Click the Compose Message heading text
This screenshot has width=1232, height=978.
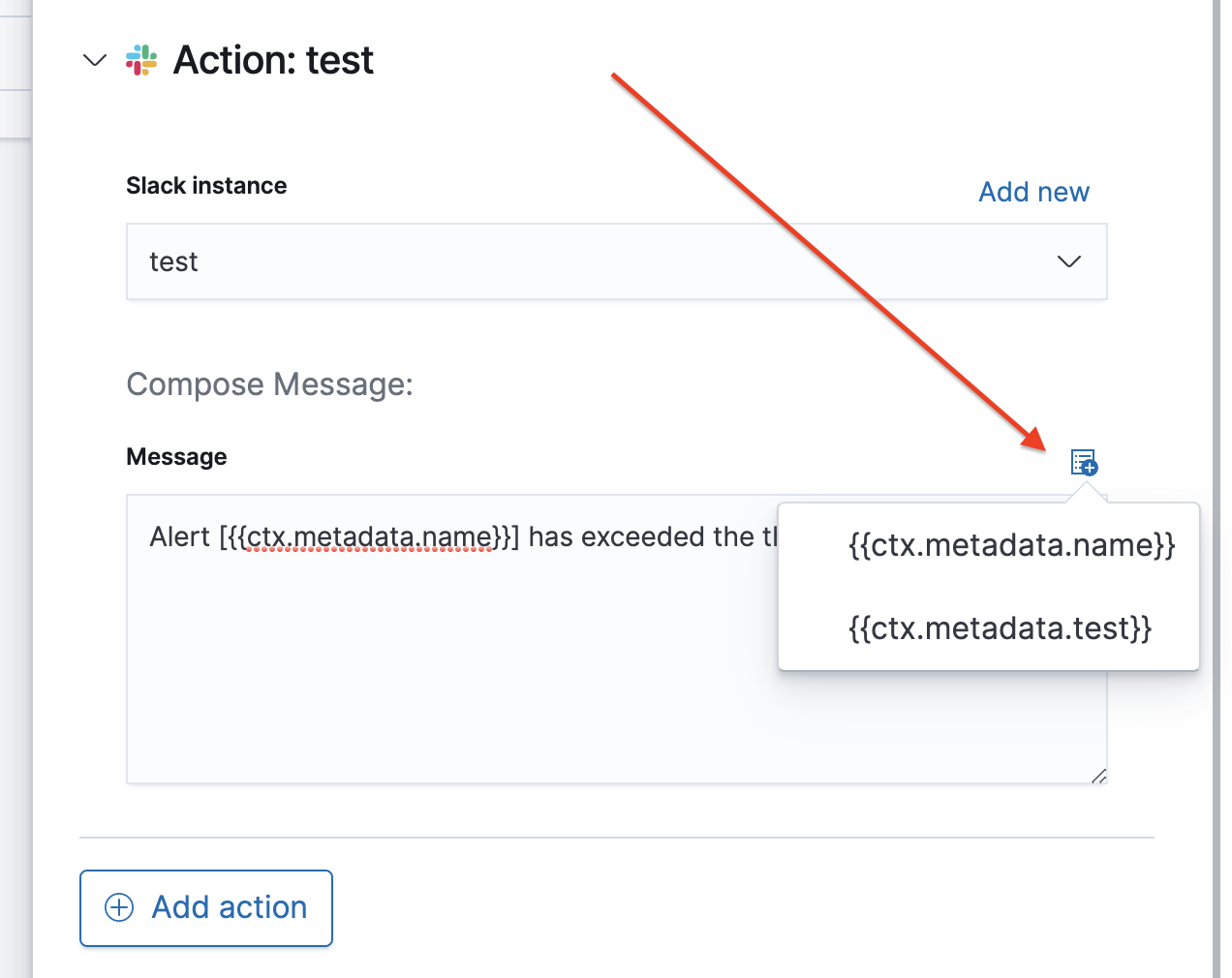[269, 384]
